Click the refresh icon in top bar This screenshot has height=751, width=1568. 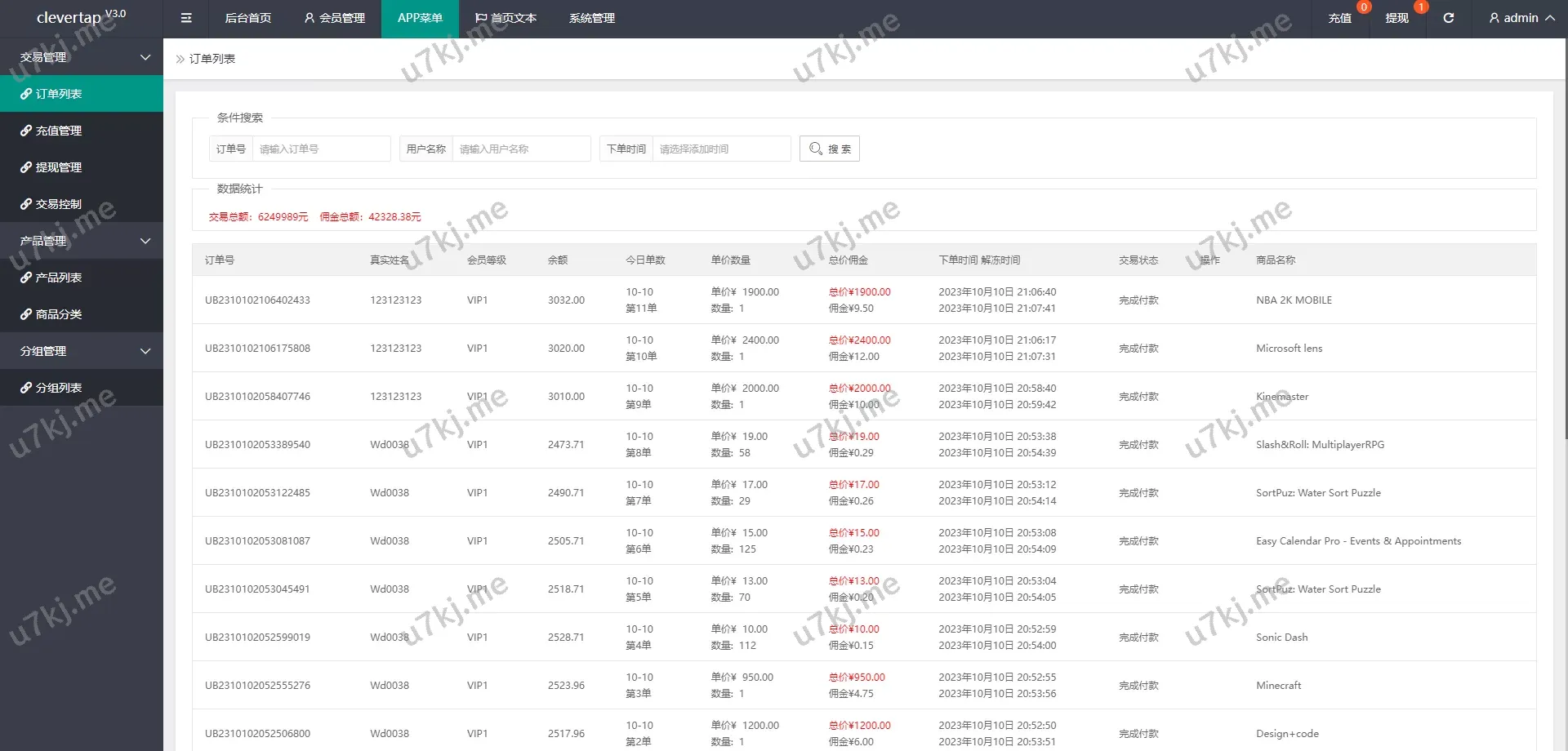point(1448,18)
